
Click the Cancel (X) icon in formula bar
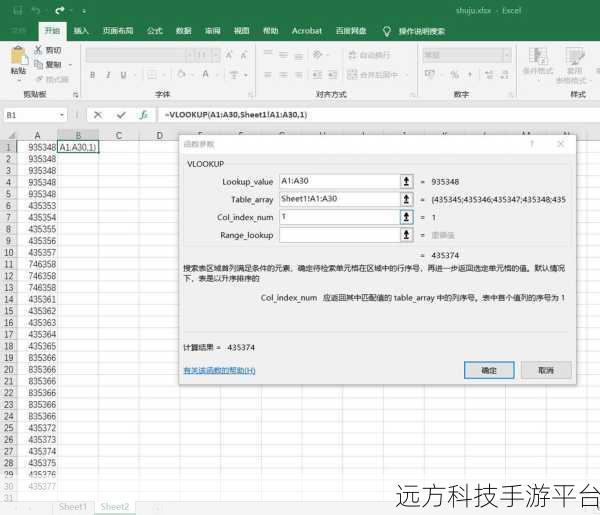click(x=98, y=115)
